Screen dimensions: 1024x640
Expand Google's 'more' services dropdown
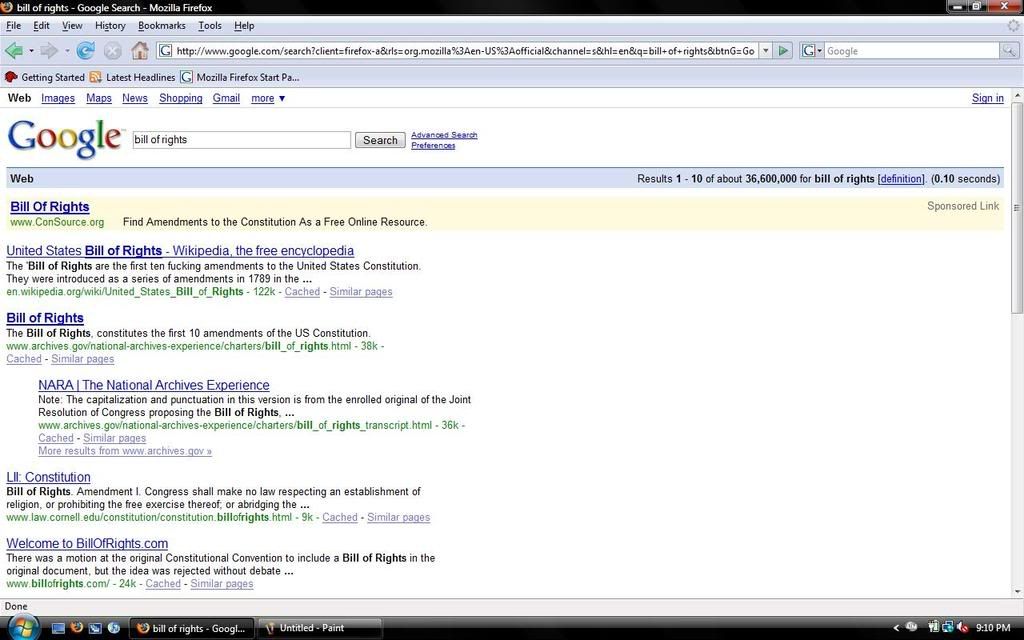tap(268, 98)
